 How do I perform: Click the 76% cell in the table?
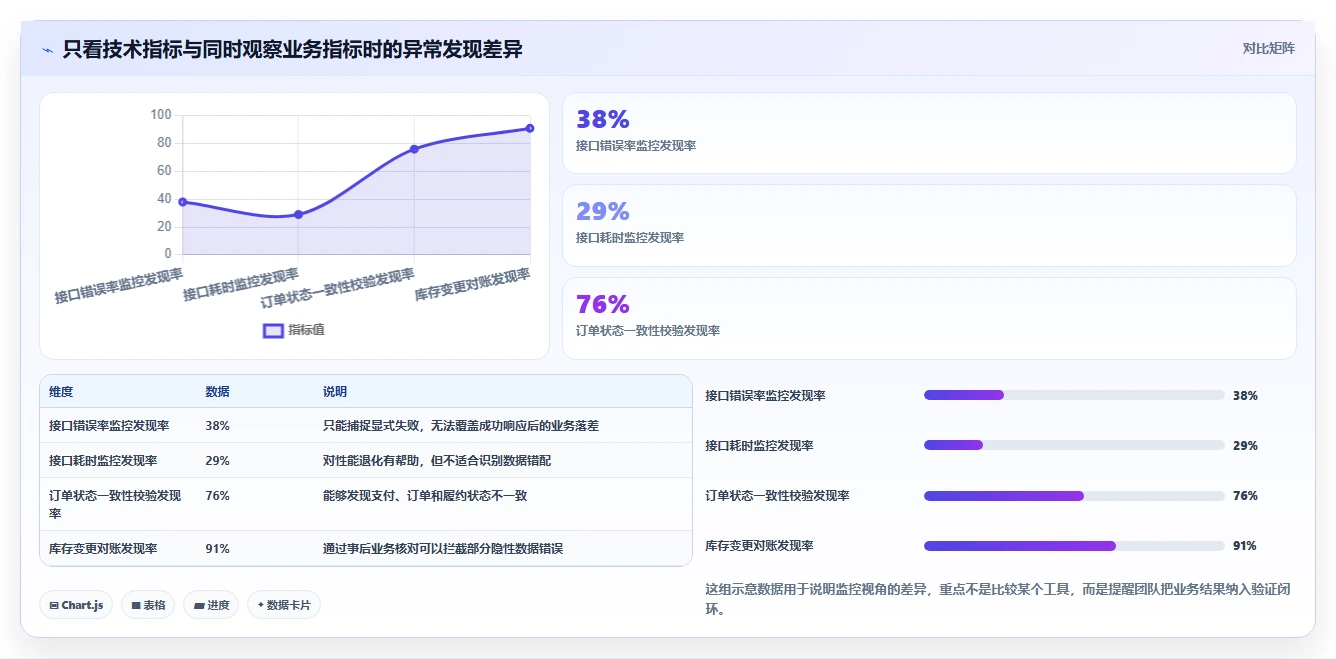tap(217, 496)
